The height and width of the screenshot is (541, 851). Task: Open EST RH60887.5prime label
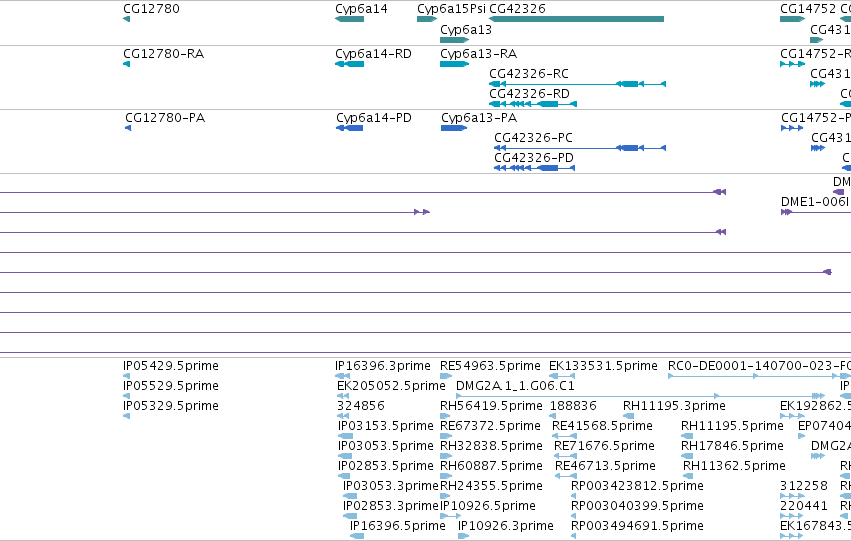491,466
